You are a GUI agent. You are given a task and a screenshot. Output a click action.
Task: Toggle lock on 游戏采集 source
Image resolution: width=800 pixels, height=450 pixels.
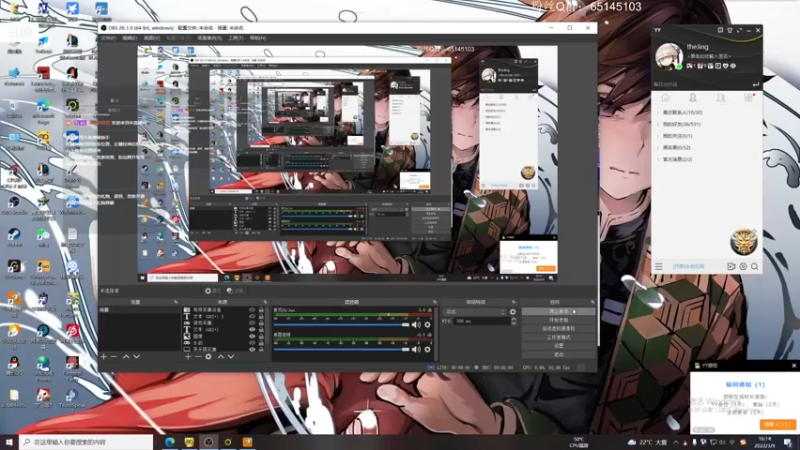point(261,323)
